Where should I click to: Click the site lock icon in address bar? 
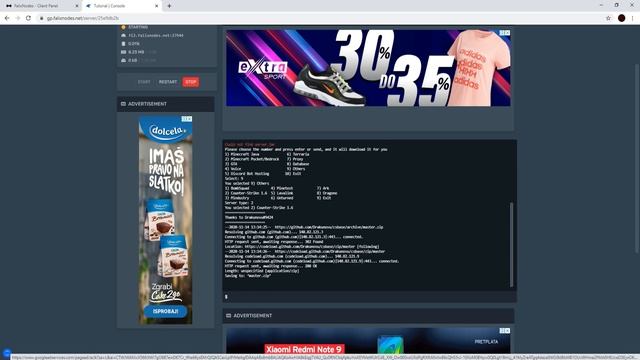pyautogui.click(x=41, y=18)
